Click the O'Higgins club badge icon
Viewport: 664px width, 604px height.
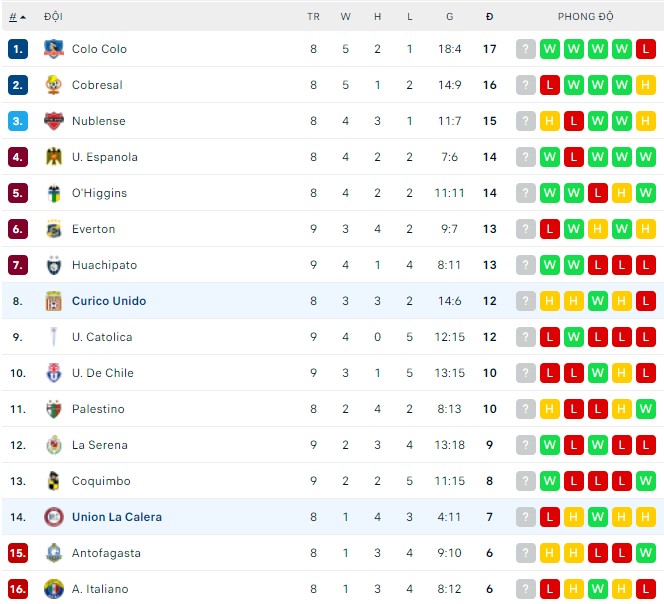coord(54,193)
